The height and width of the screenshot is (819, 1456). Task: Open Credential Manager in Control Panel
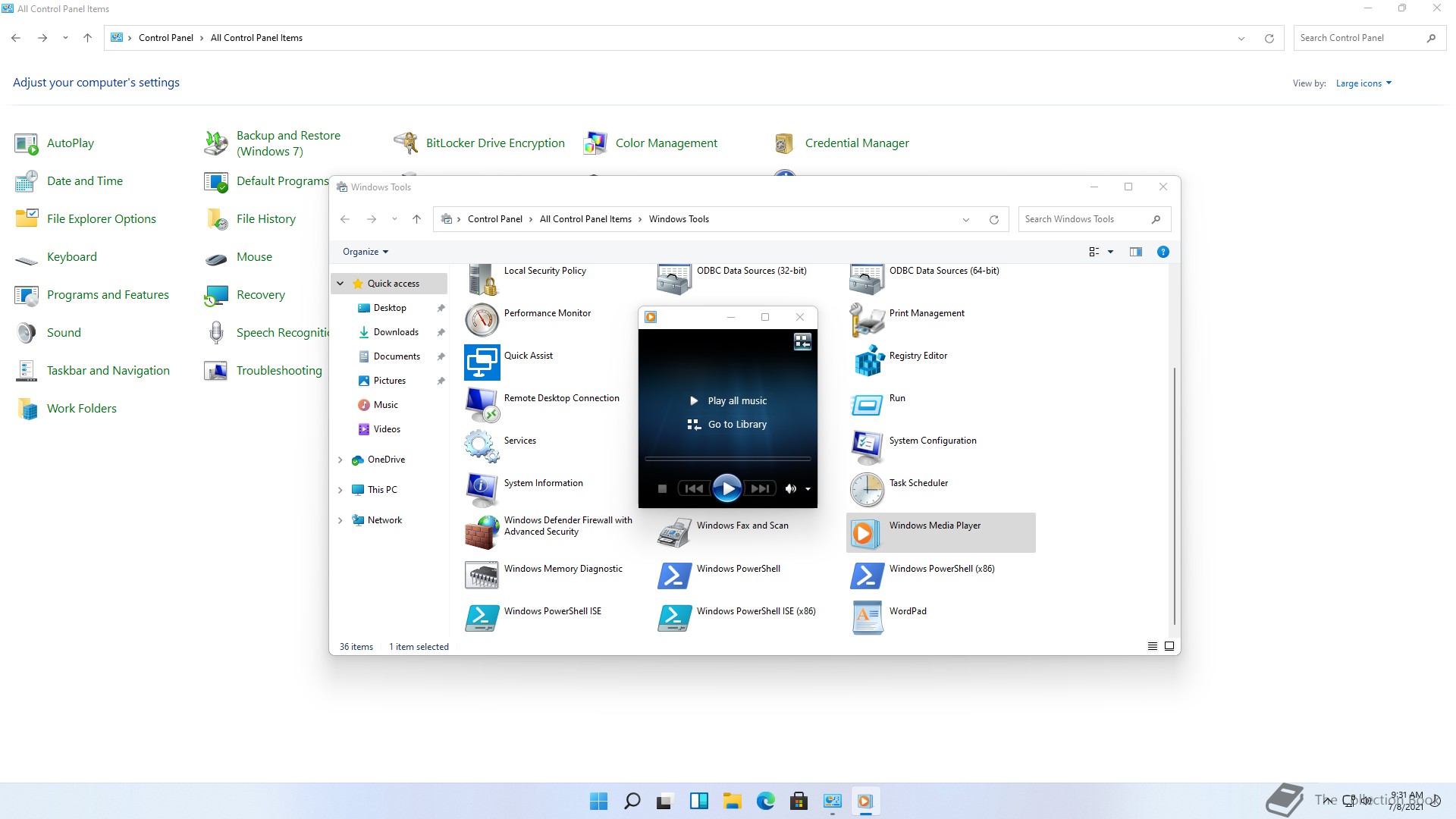point(841,143)
